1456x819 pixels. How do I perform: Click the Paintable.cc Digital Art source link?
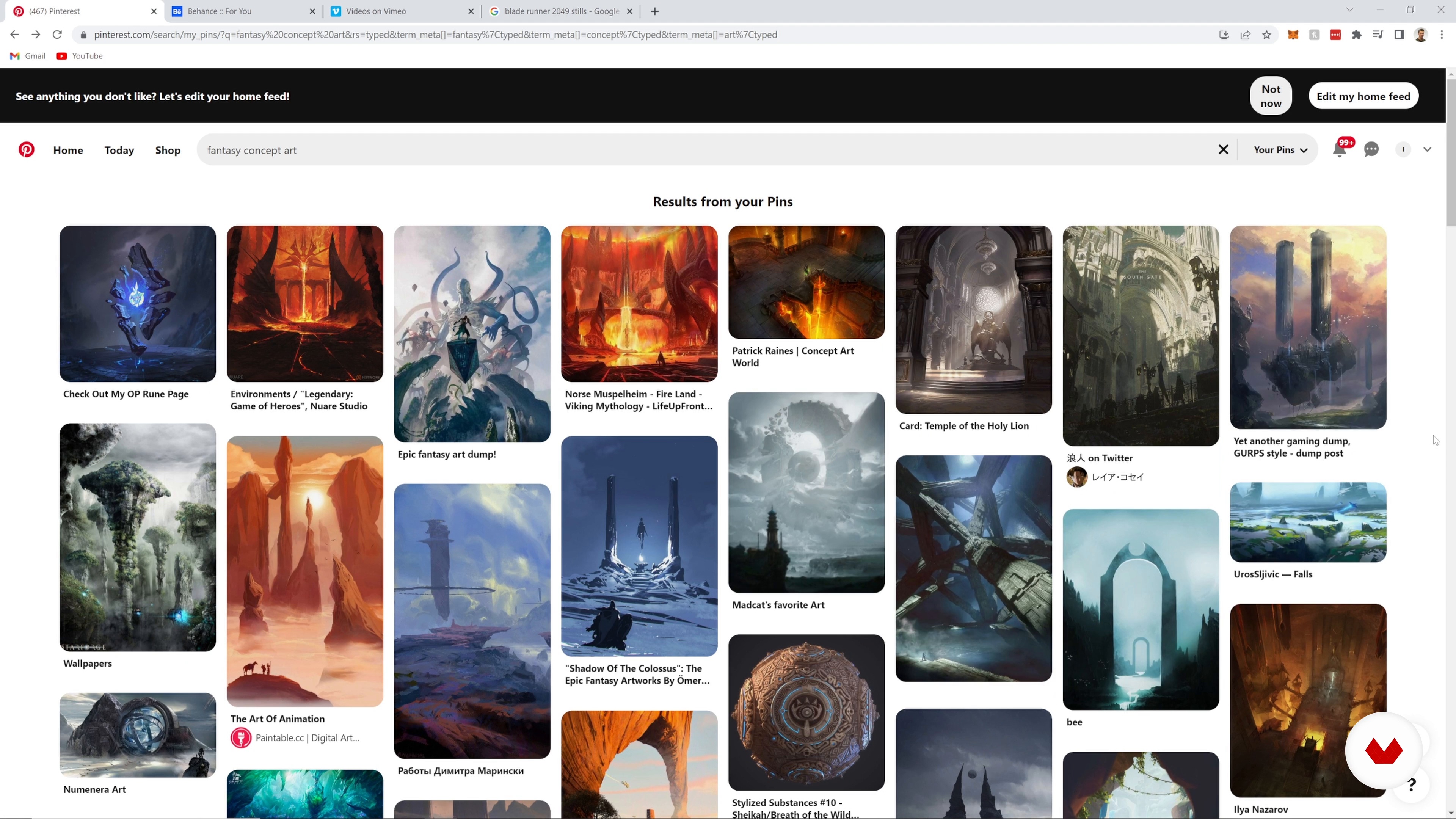pos(295,737)
